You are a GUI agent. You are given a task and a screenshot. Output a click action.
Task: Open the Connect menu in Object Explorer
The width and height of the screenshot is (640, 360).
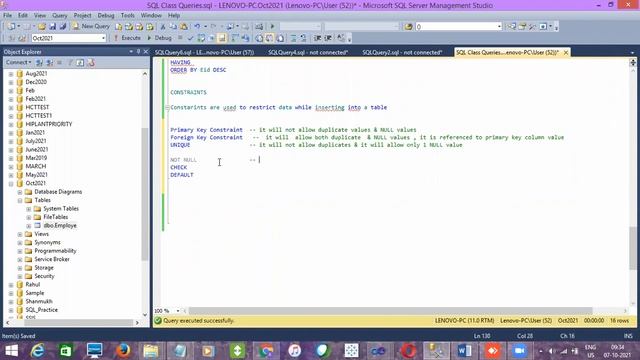coord(18,62)
